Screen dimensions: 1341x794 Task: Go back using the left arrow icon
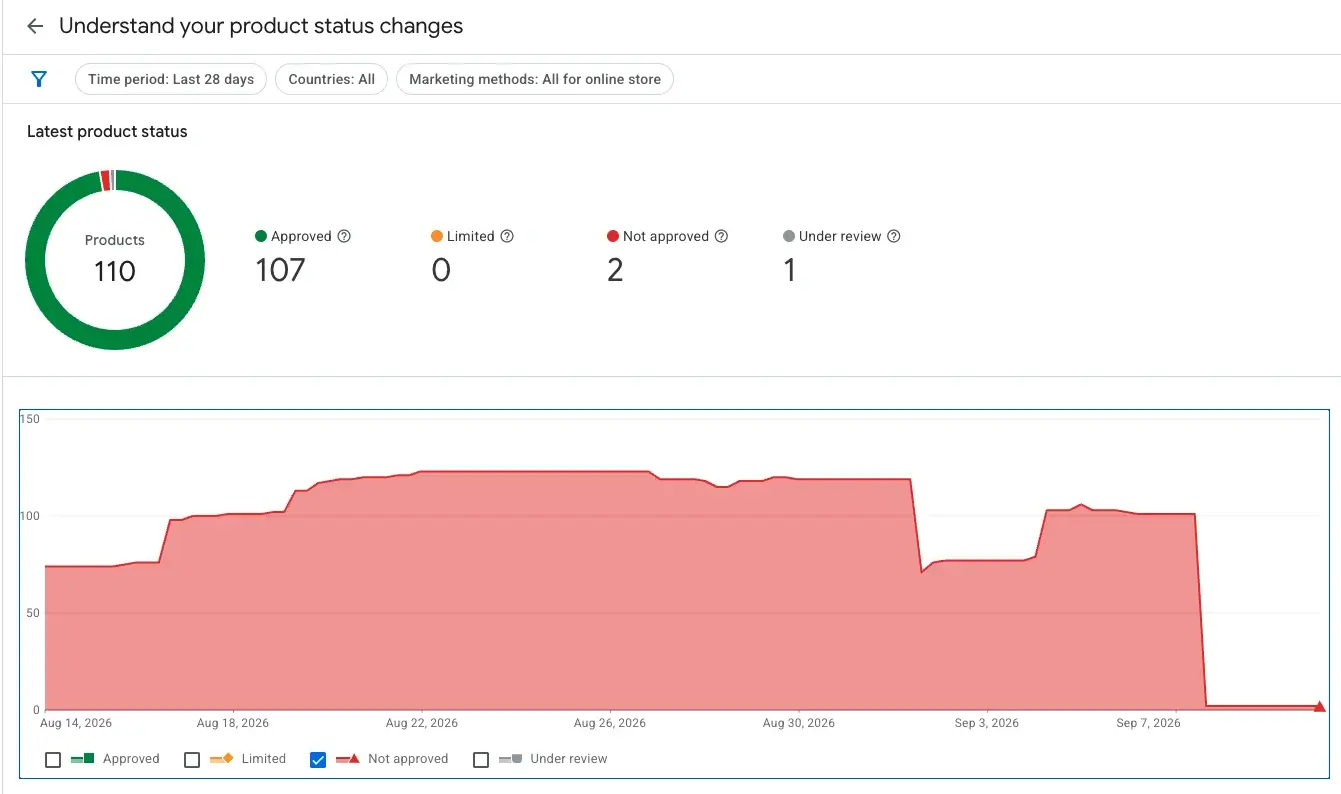pyautogui.click(x=35, y=27)
